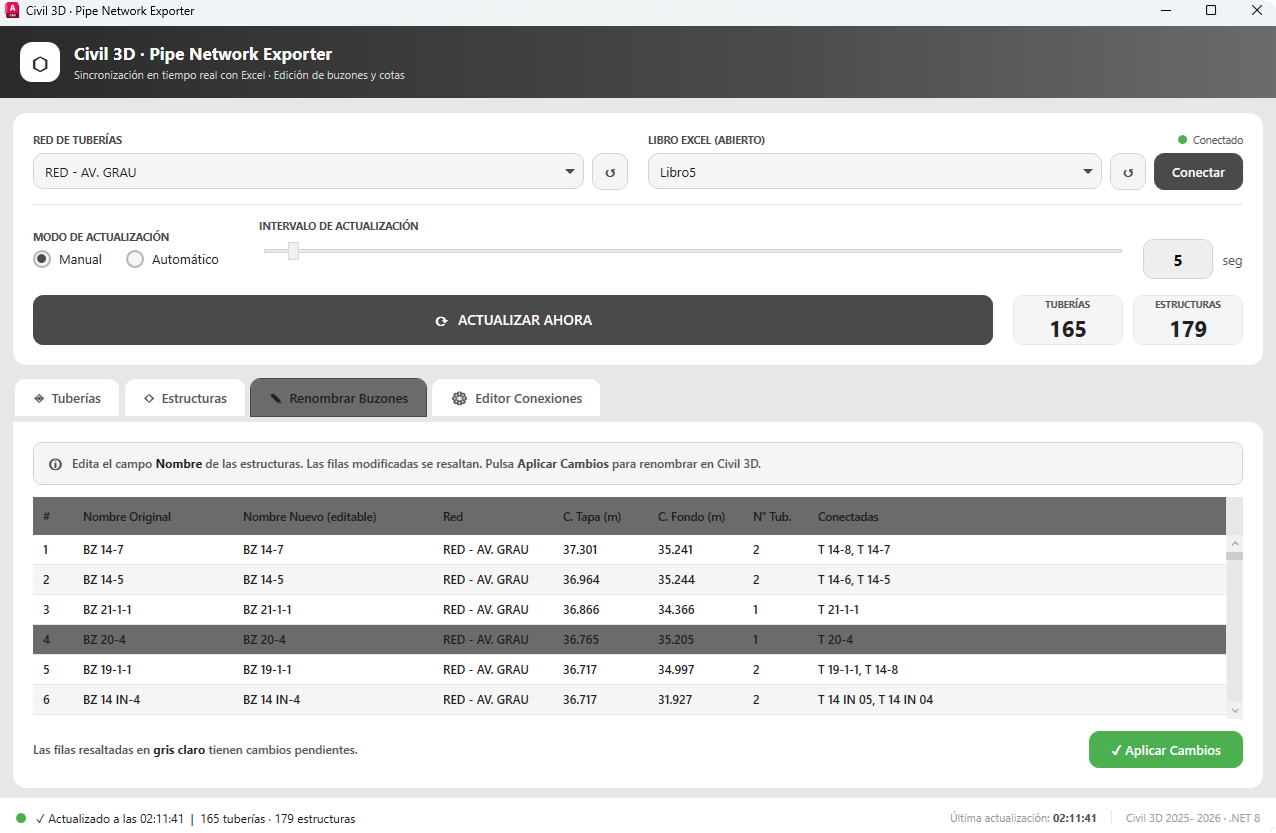Switch to the Estructuras tab

click(x=185, y=398)
